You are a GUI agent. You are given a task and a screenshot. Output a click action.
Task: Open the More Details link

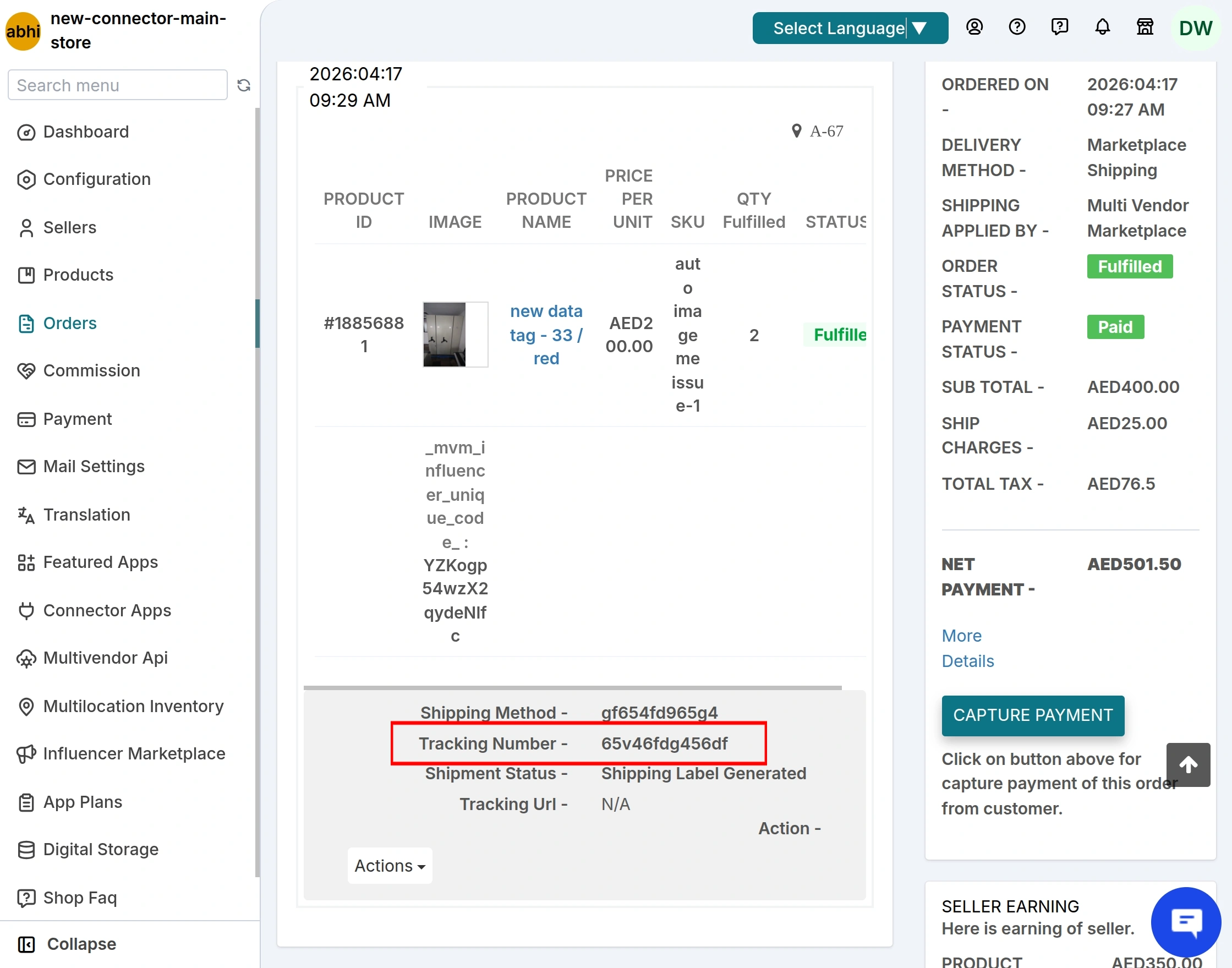967,648
